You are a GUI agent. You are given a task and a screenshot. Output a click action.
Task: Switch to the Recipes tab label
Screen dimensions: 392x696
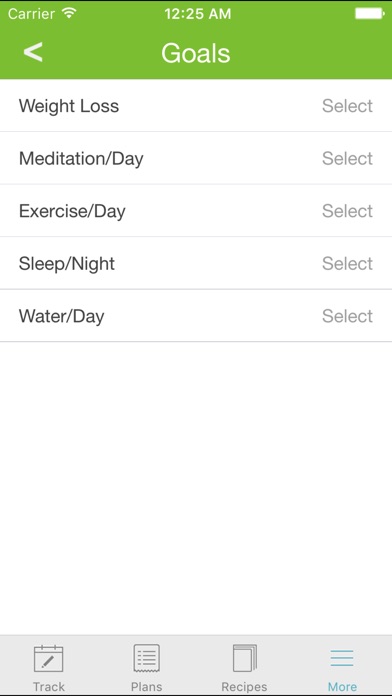(244, 687)
